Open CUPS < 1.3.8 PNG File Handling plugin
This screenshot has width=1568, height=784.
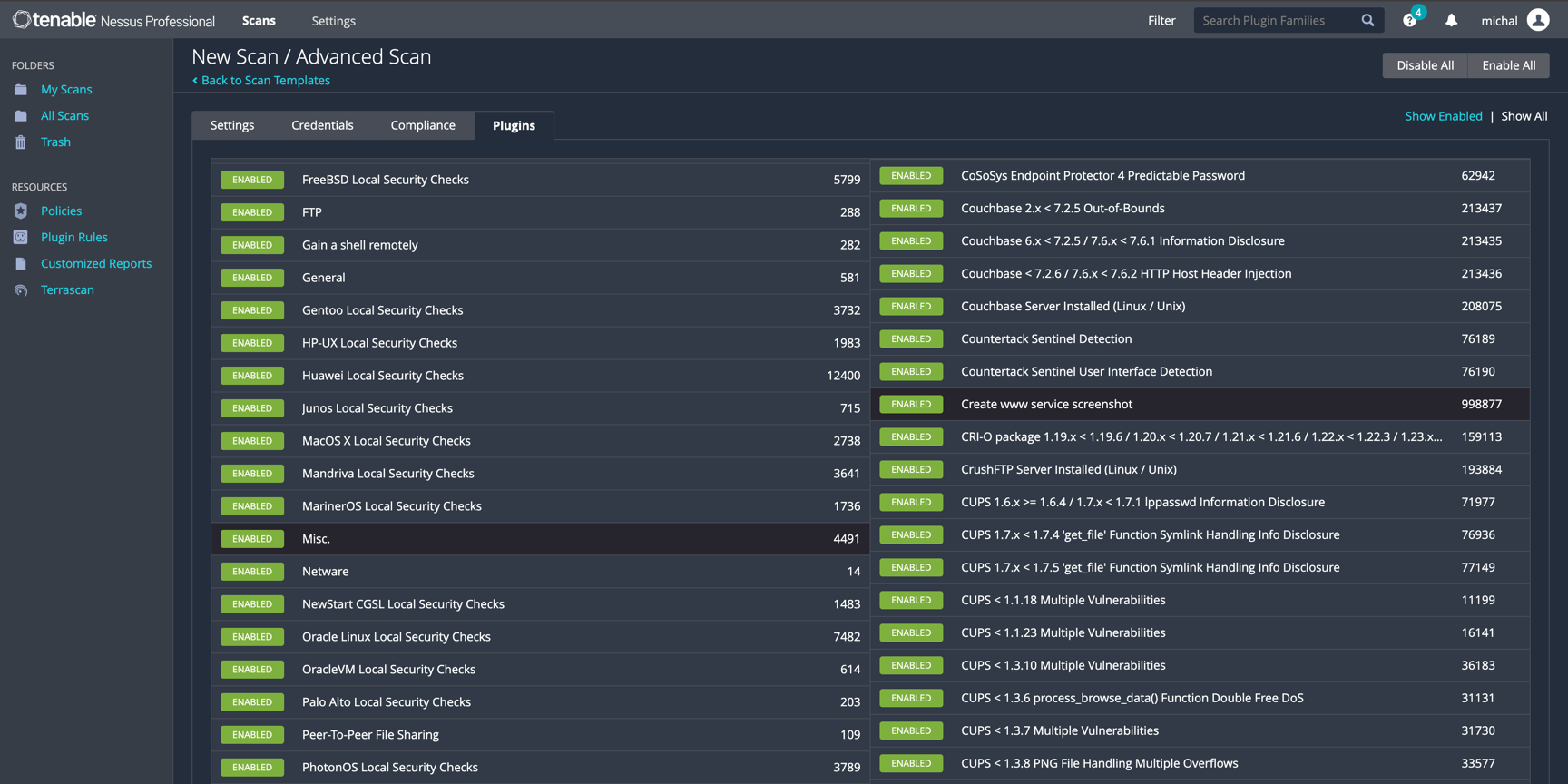(1200, 764)
